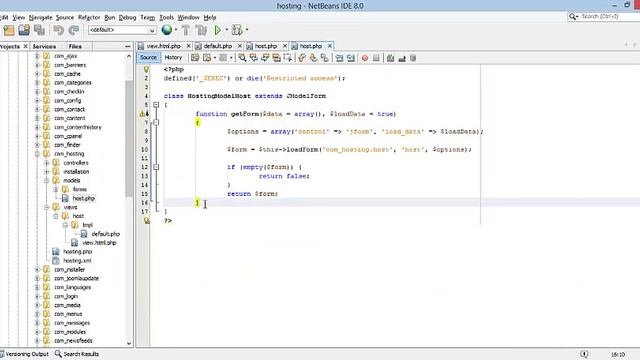Click the Build Project hammer icon
This screenshot has height=360, width=640.
click(x=186, y=30)
